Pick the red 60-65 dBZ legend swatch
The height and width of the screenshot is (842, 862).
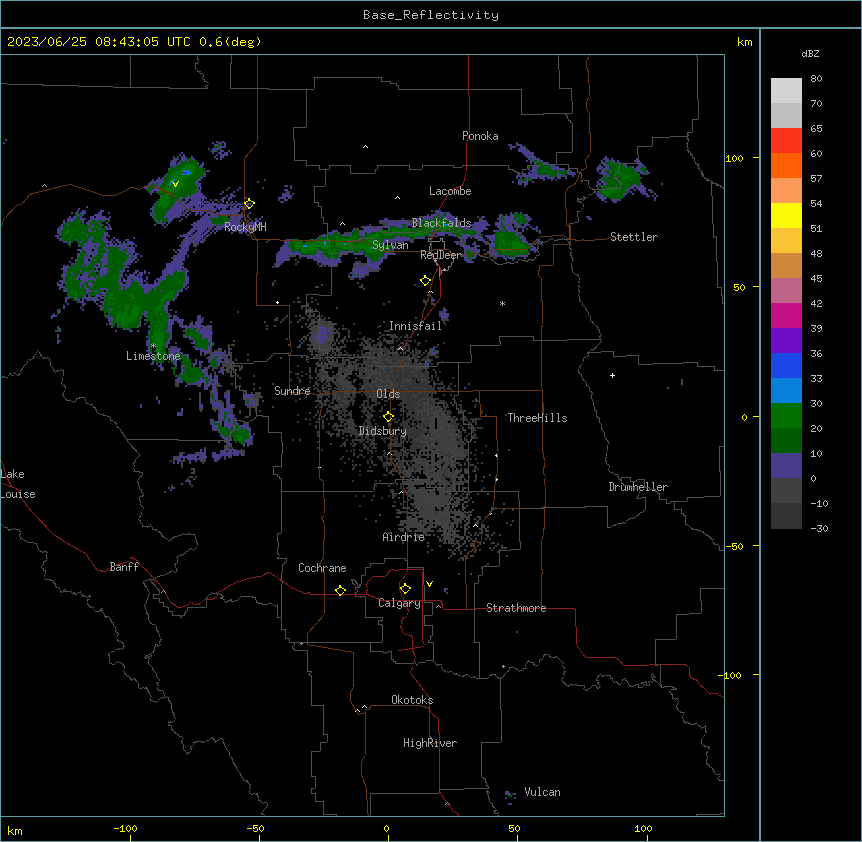coord(786,140)
